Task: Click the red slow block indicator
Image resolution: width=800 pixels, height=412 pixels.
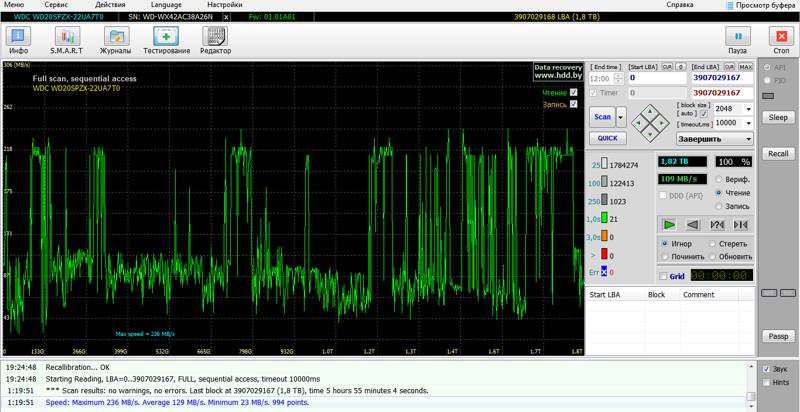Action: click(604, 254)
